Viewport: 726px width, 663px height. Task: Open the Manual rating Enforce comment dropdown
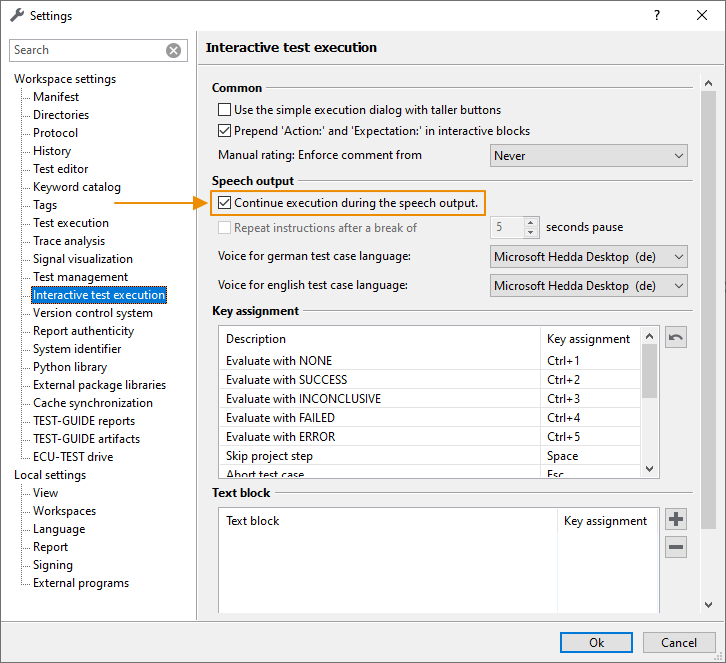(589, 156)
